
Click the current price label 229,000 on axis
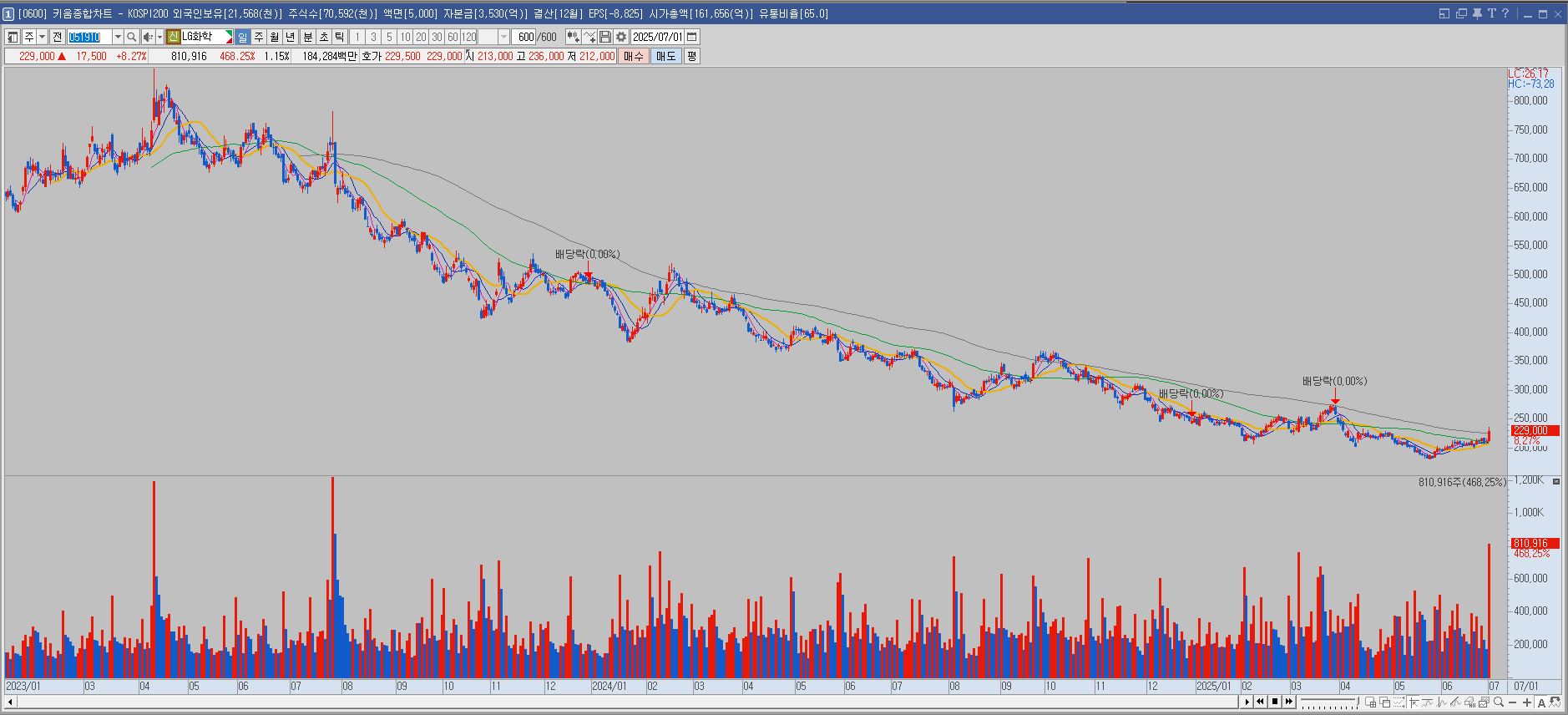click(1534, 430)
